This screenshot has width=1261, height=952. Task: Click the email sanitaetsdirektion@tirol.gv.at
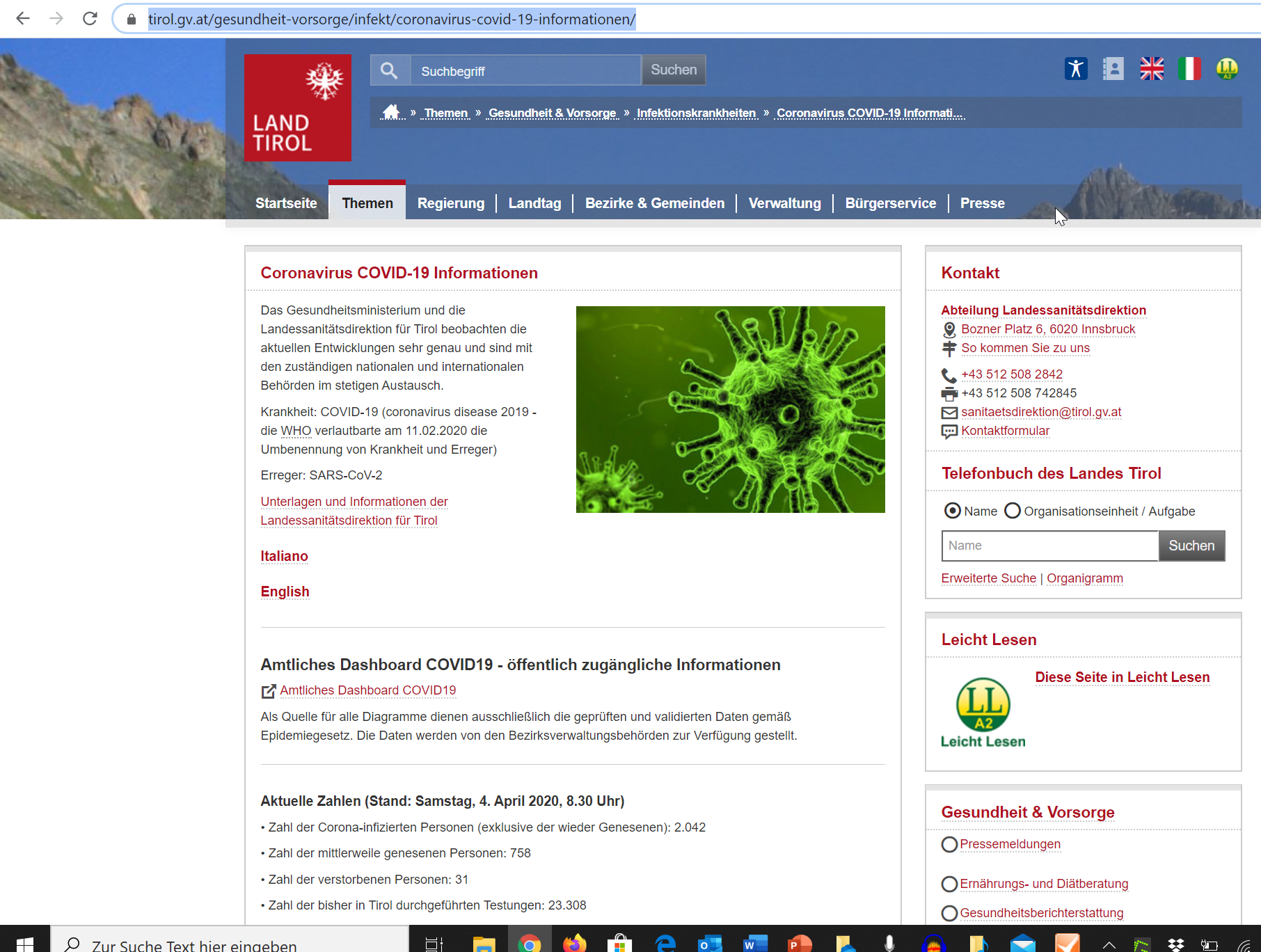(1041, 412)
